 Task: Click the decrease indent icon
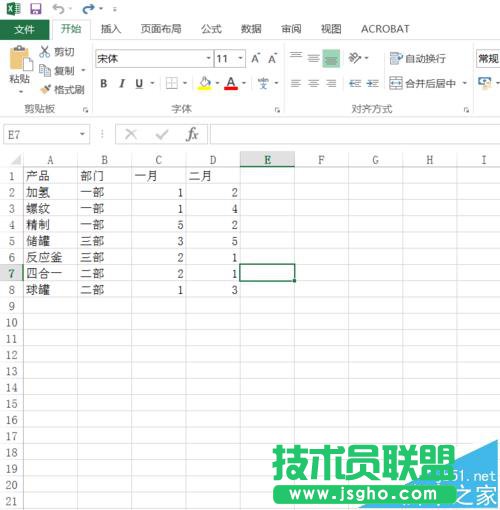click(355, 83)
